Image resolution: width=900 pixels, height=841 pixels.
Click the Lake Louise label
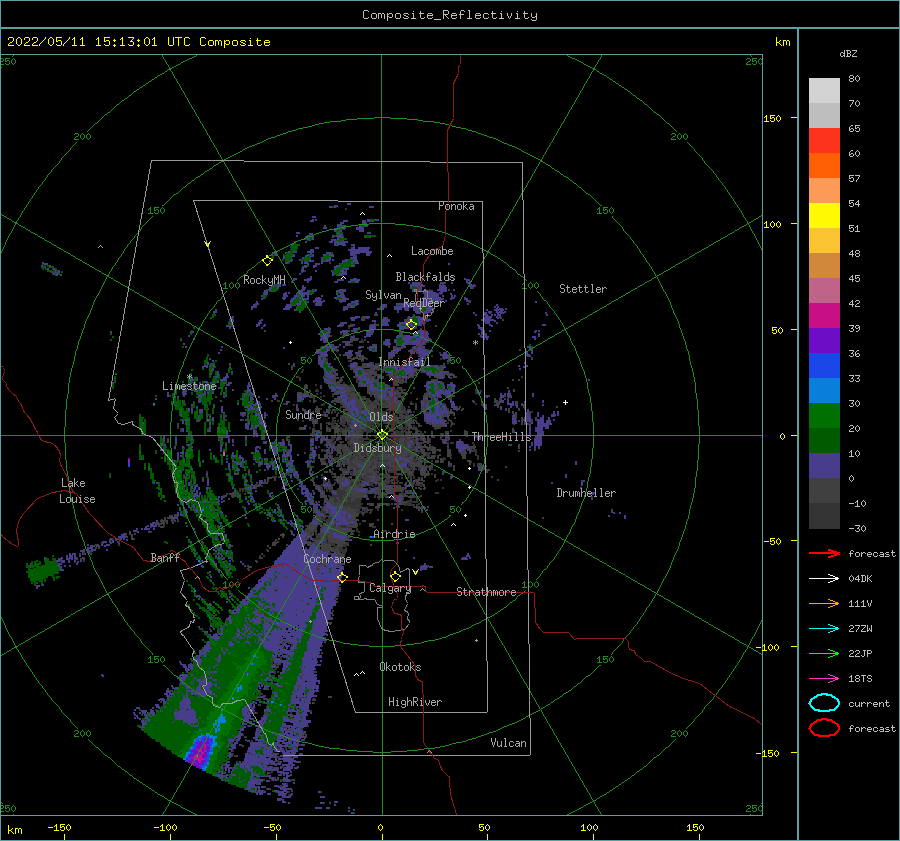pos(77,491)
